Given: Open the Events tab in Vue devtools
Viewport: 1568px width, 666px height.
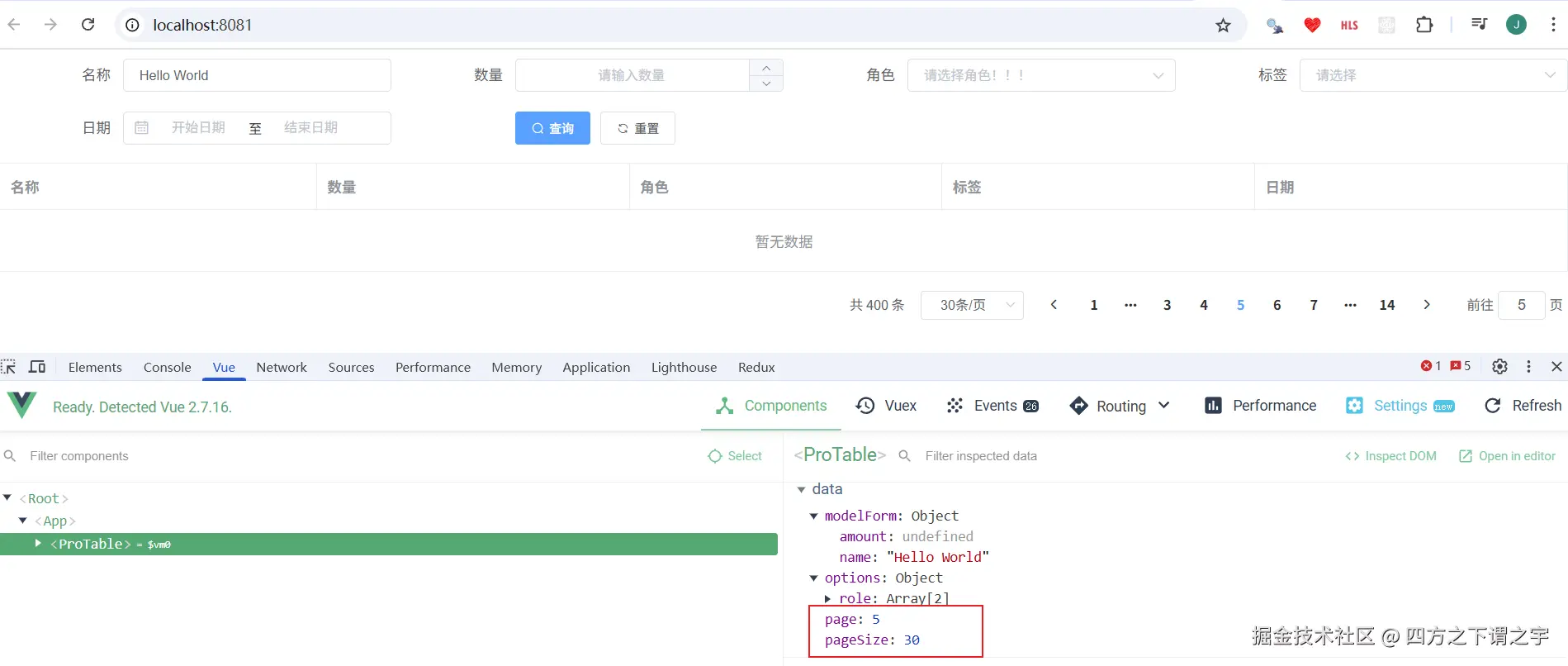Looking at the screenshot, I should point(992,406).
